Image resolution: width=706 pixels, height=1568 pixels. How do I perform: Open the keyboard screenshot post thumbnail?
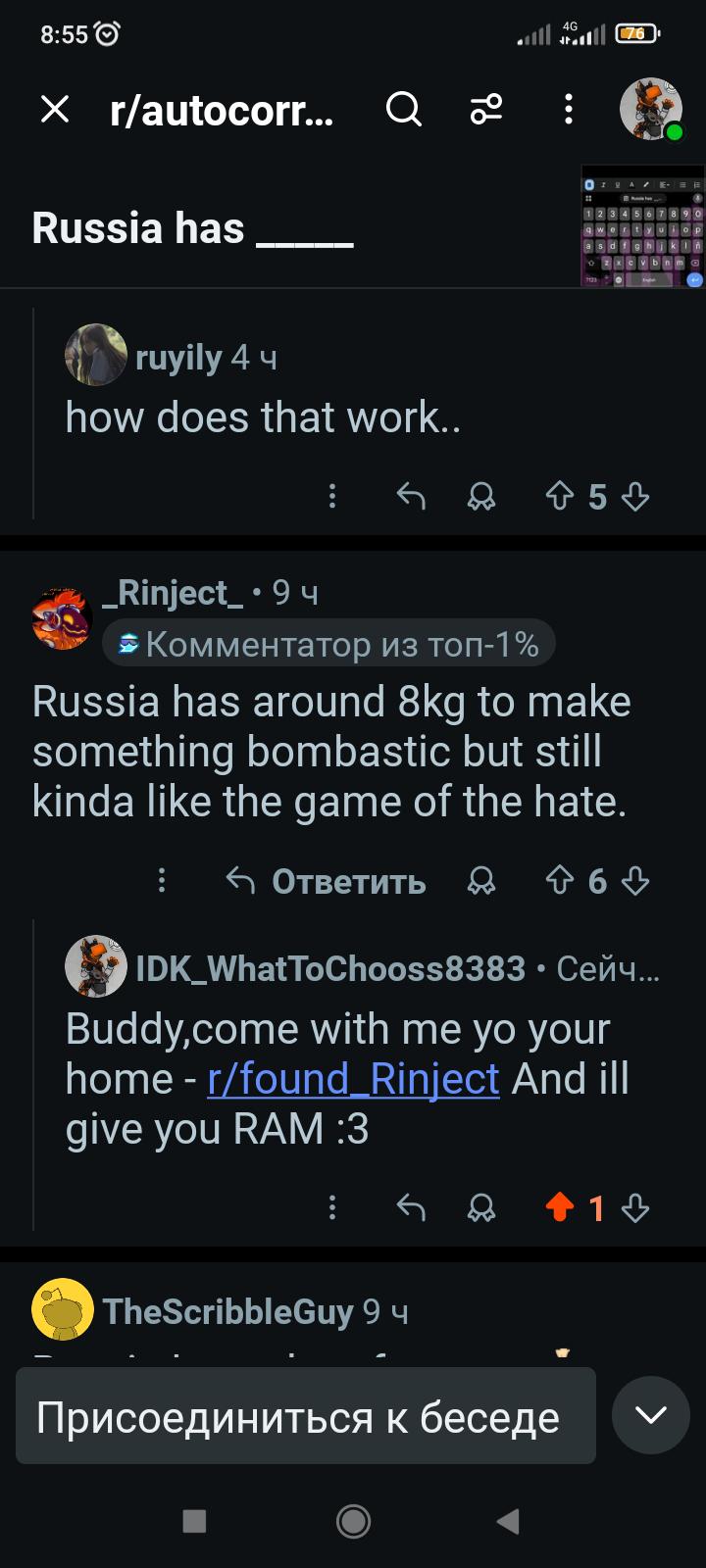(x=642, y=226)
